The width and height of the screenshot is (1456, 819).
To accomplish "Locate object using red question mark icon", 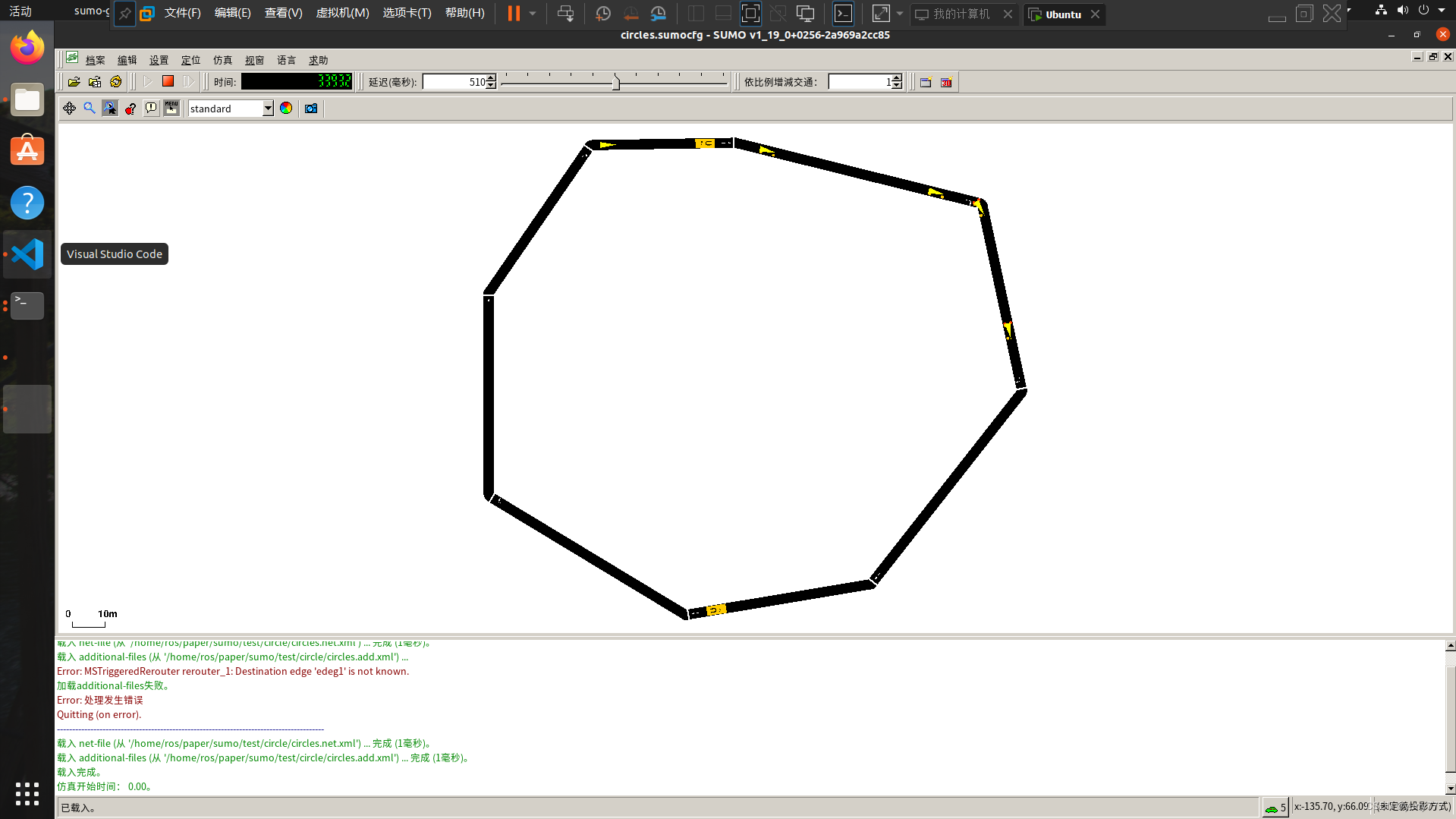I will pyautogui.click(x=131, y=109).
